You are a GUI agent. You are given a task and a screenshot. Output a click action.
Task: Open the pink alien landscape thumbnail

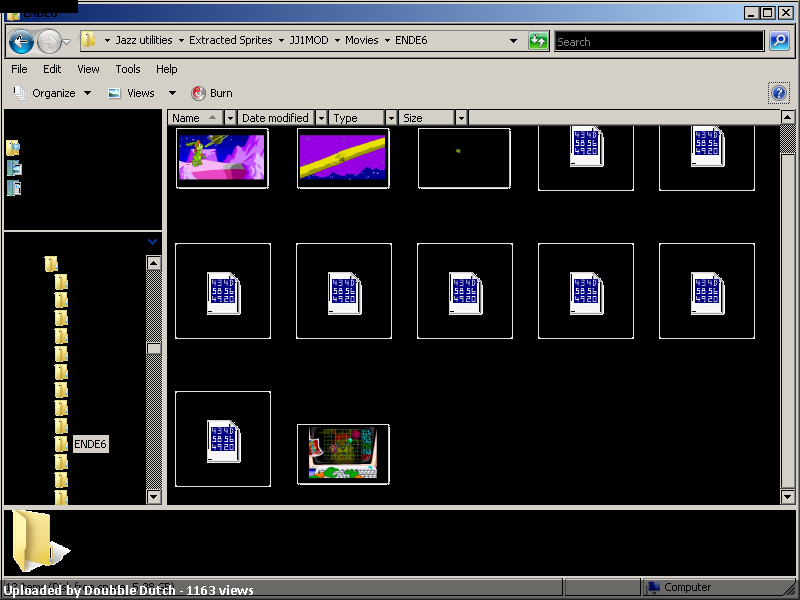(221, 158)
